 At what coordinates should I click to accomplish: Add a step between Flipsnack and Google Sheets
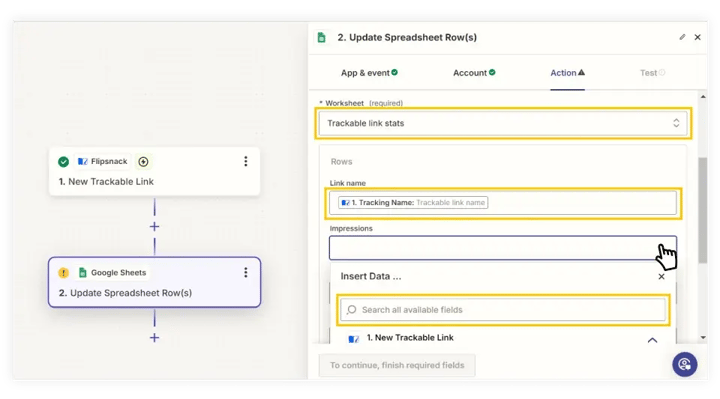point(154,226)
